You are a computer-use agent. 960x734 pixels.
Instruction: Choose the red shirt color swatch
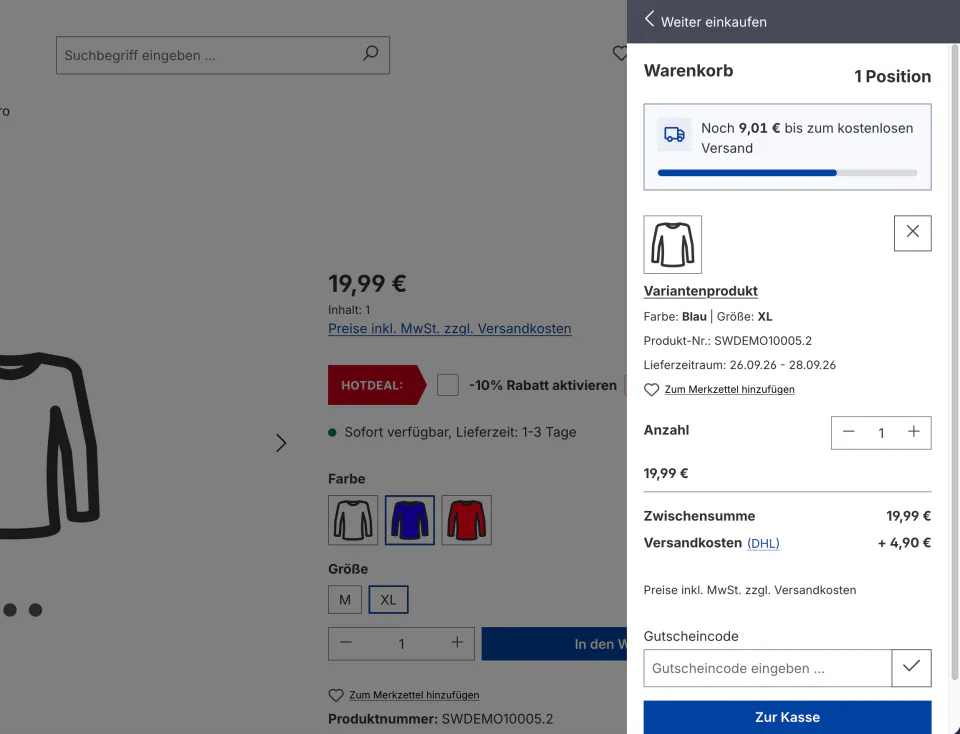(x=467, y=520)
